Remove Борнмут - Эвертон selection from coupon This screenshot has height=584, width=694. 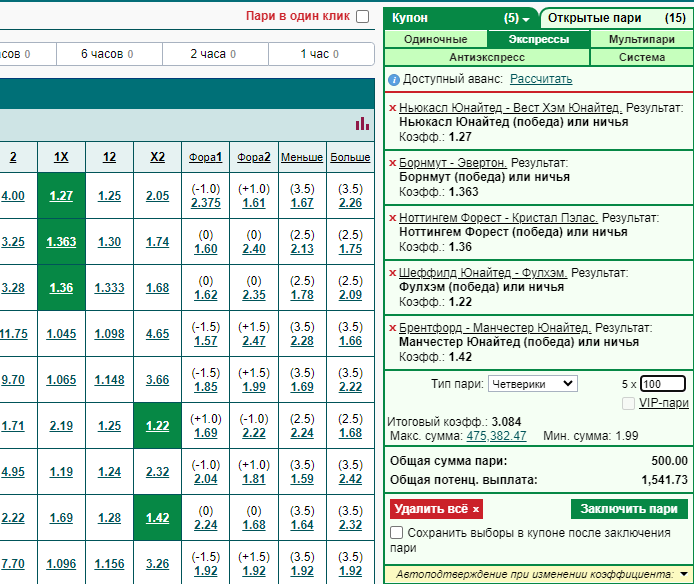(392, 163)
